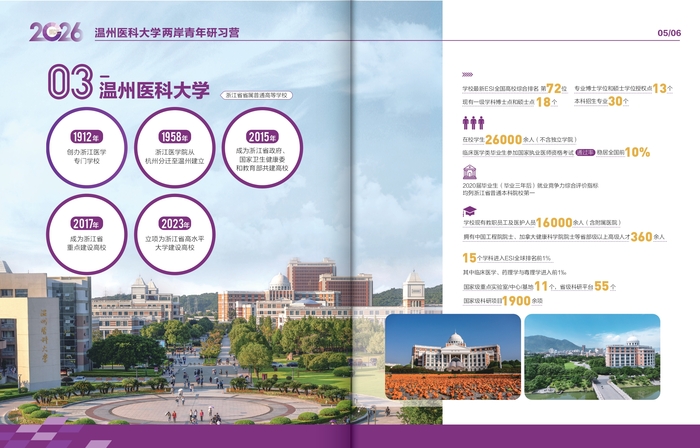Click the text 立项为浙江省高水平大学建设高校

click(175, 243)
